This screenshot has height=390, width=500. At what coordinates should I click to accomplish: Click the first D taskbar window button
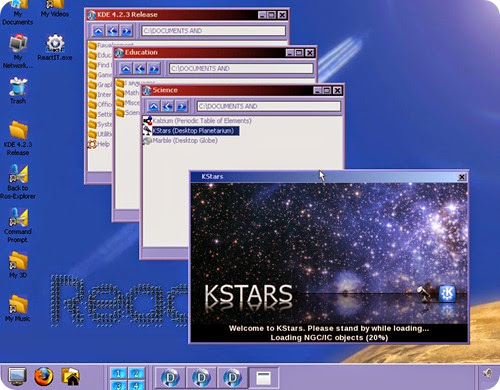(170, 378)
